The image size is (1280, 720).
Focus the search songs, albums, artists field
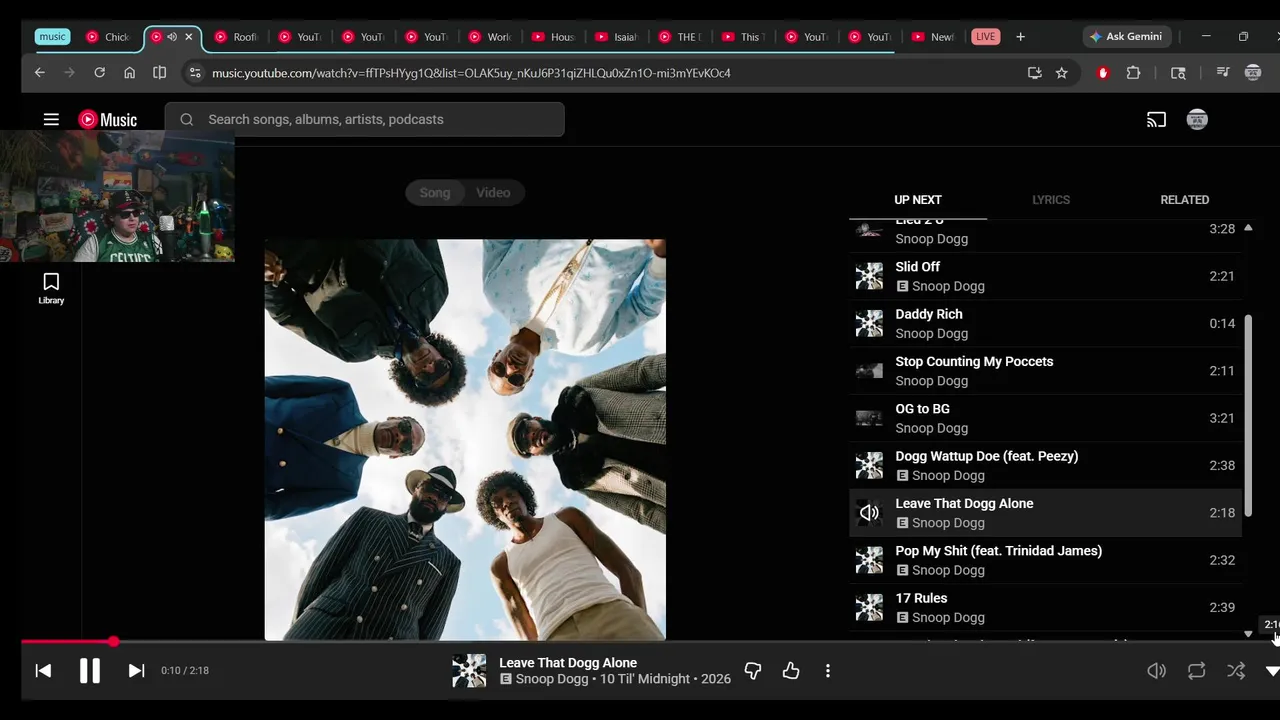tap(365, 120)
